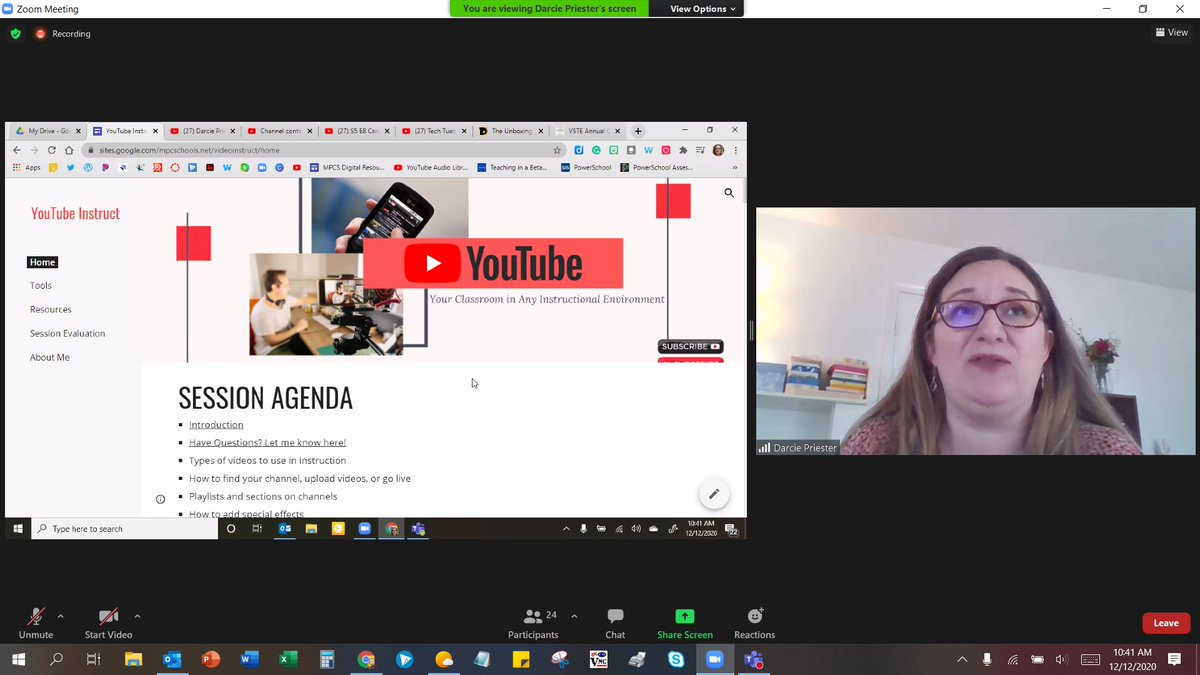This screenshot has height=675, width=1200.
Task: Open Skype from the taskbar
Action: click(676, 660)
